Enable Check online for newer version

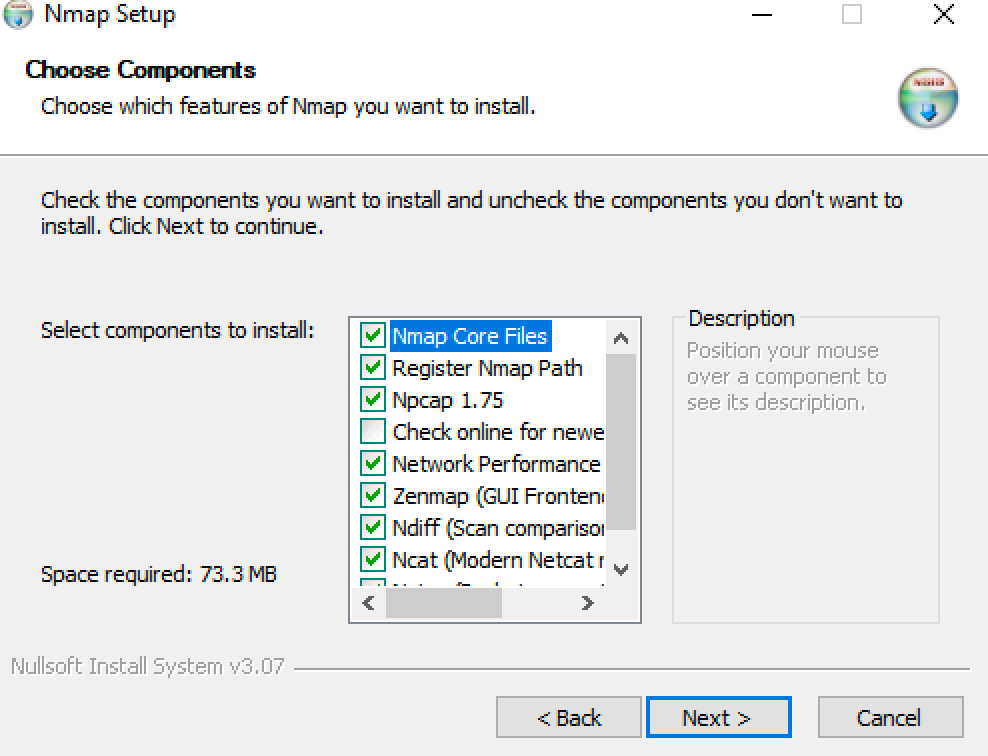(373, 431)
